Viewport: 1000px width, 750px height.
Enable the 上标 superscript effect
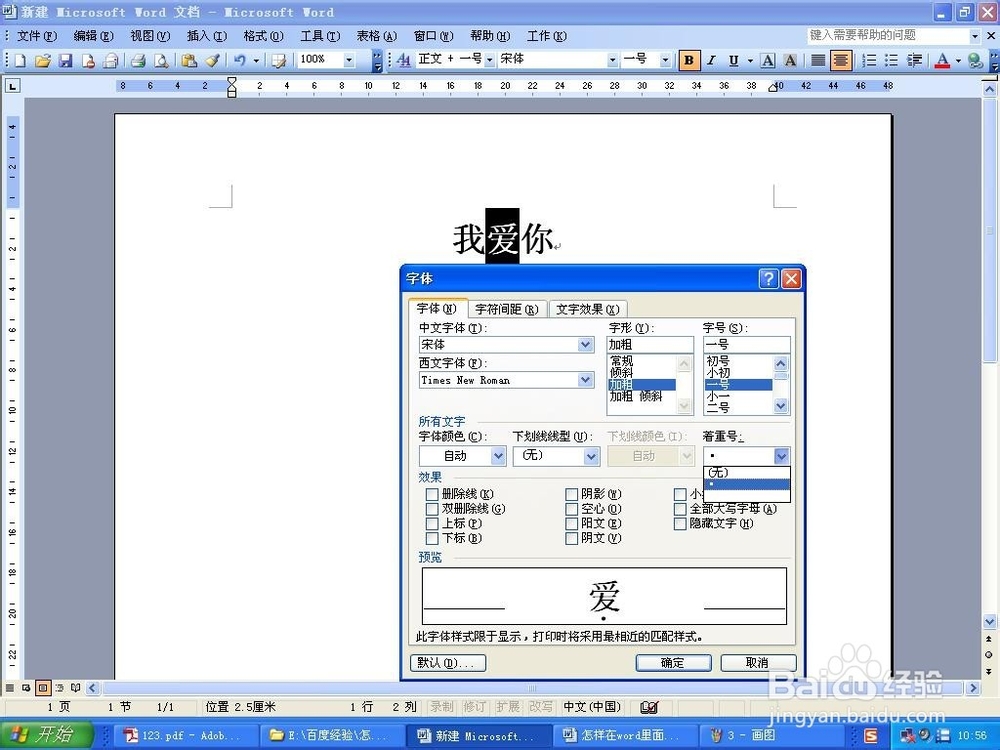432,523
